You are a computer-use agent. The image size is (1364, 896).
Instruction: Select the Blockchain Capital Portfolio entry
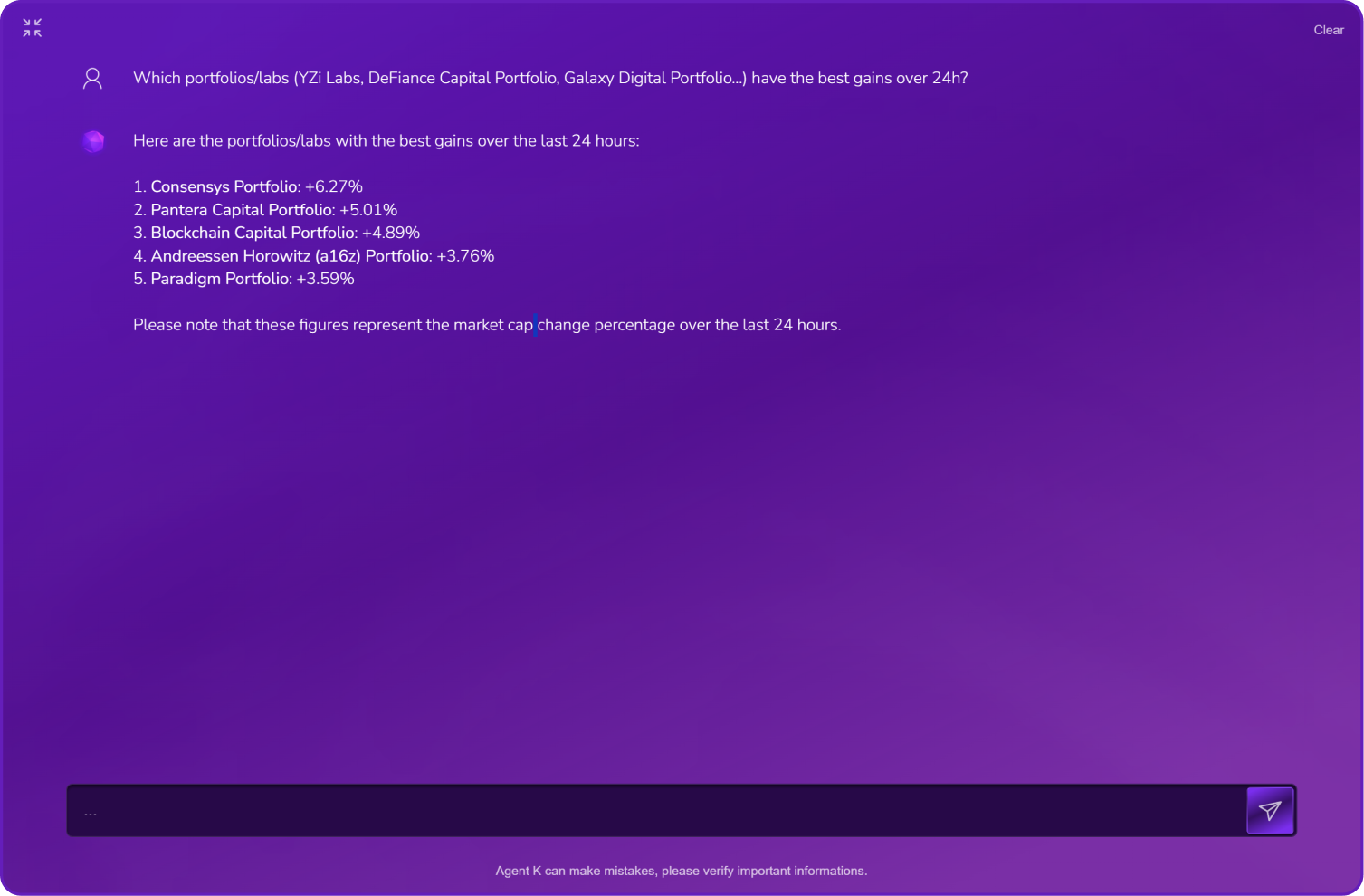click(x=276, y=233)
